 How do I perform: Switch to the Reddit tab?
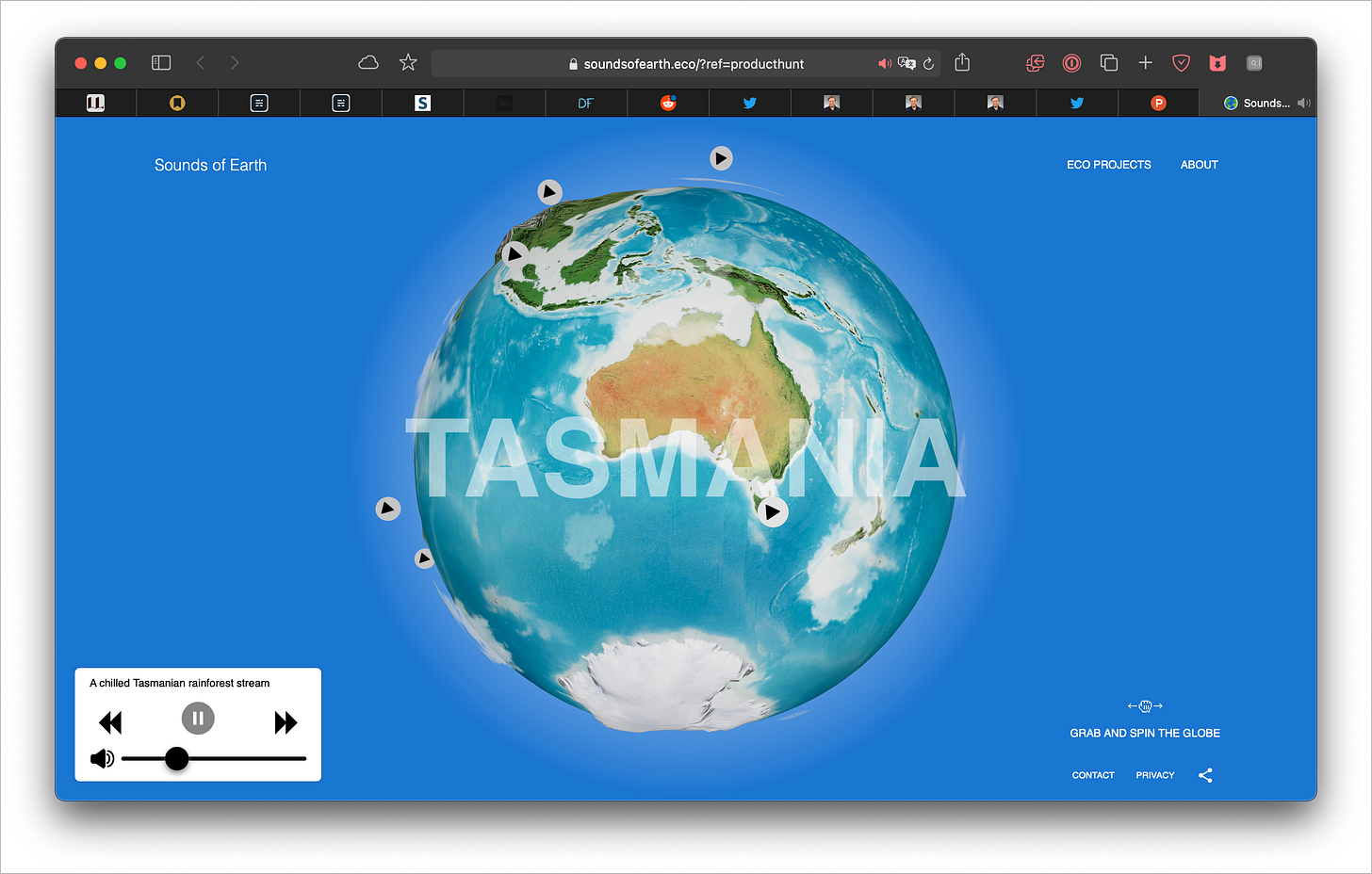[x=668, y=103]
